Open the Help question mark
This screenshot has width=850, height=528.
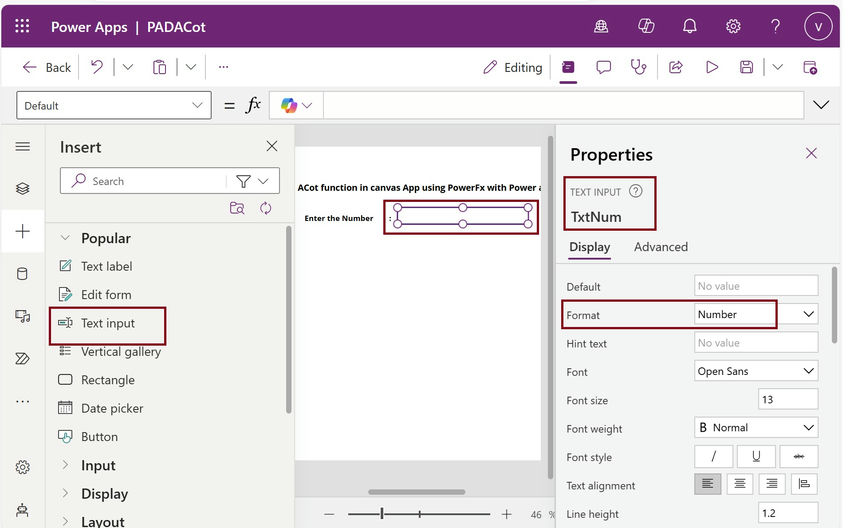[776, 26]
